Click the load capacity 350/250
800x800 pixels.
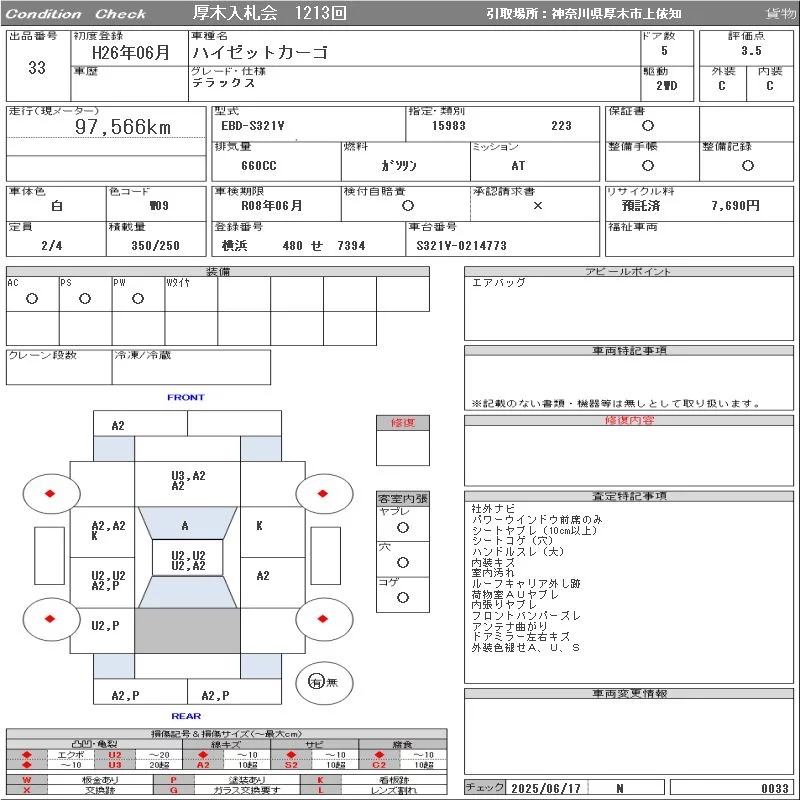pos(155,245)
